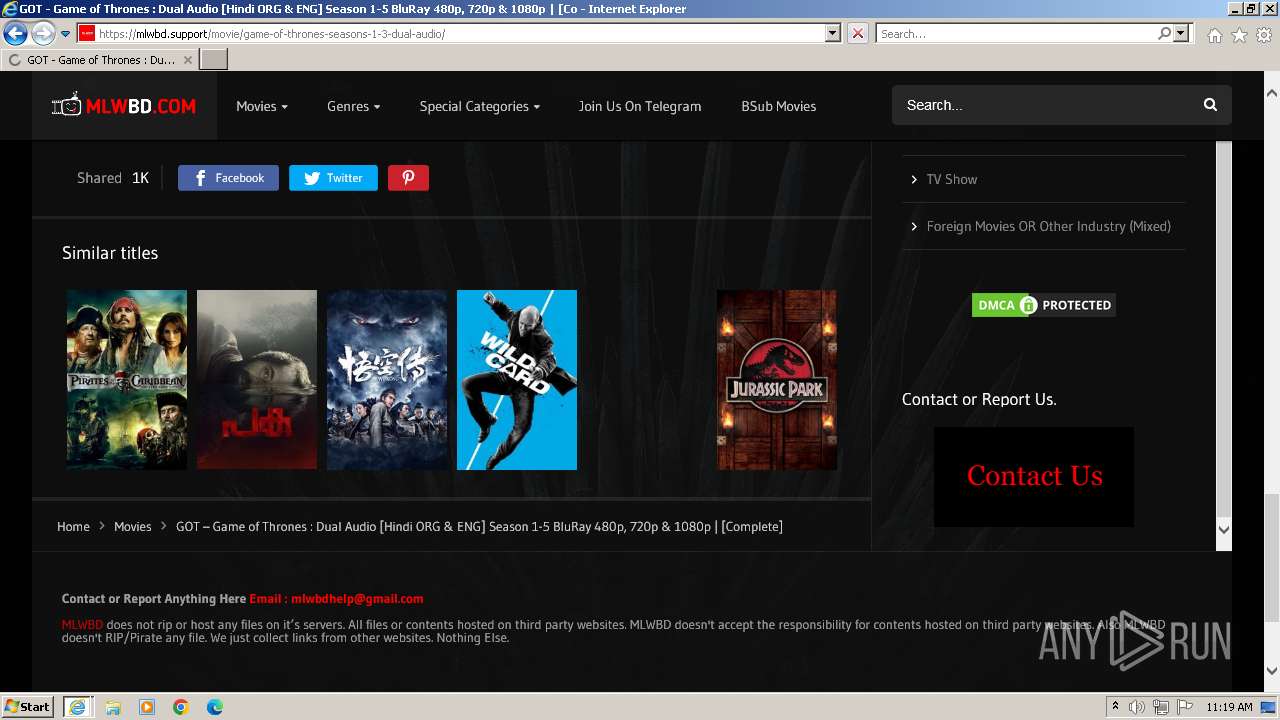Viewport: 1280px width, 720px height.
Task: Click the MLWBD.COM site logo
Action: click(124, 105)
